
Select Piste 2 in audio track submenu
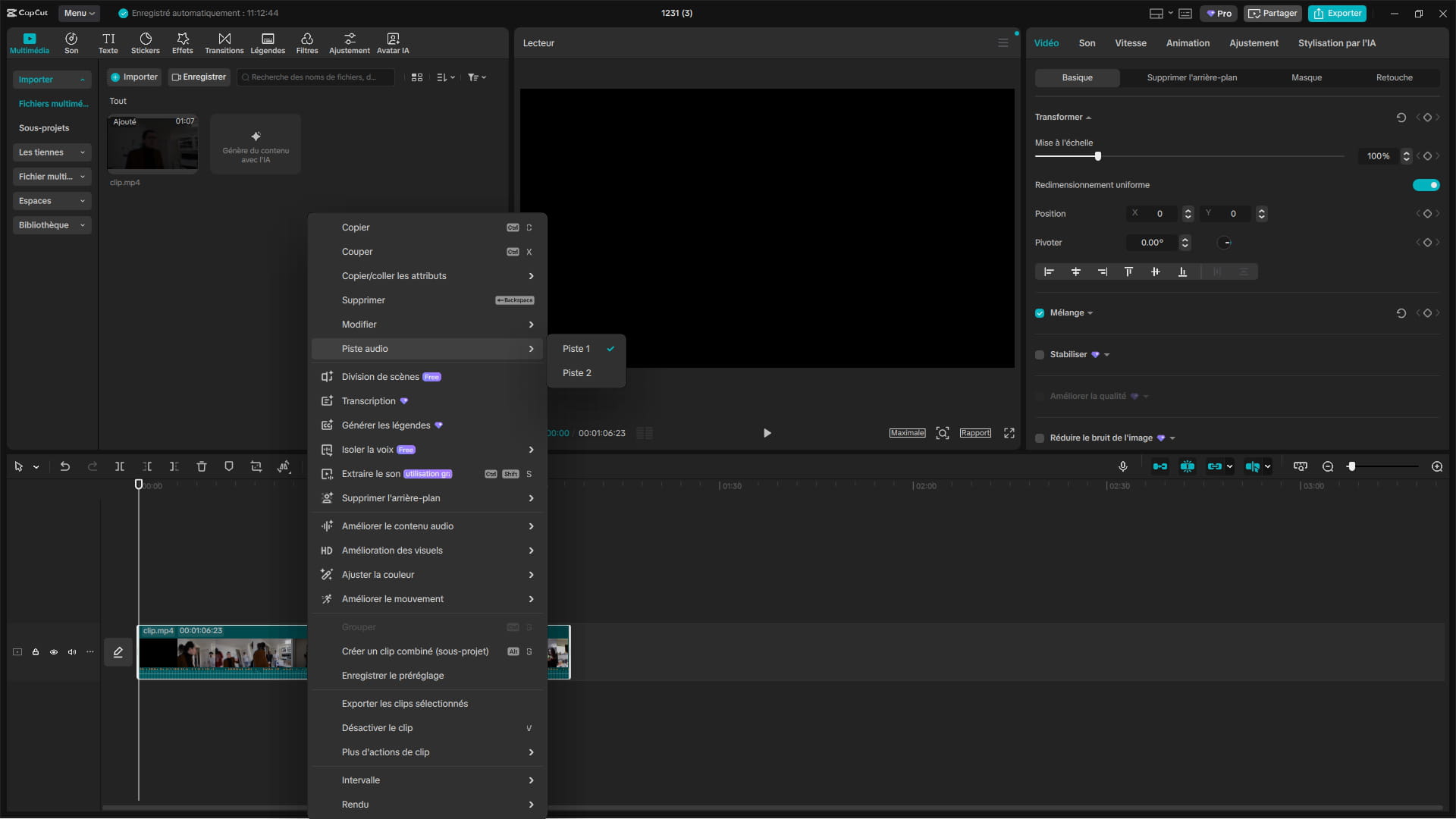[577, 373]
